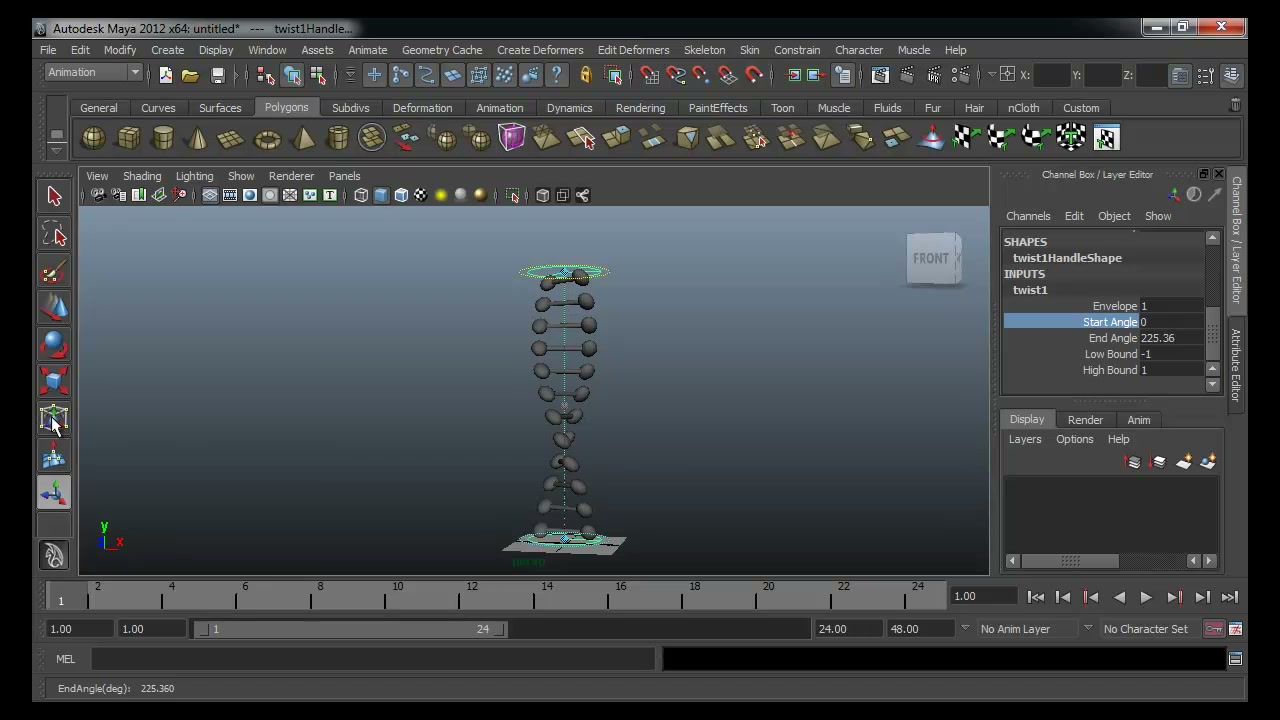Screen dimensions: 1280x720
Task: Switch to the Dynamics shelf tab
Action: (x=569, y=108)
